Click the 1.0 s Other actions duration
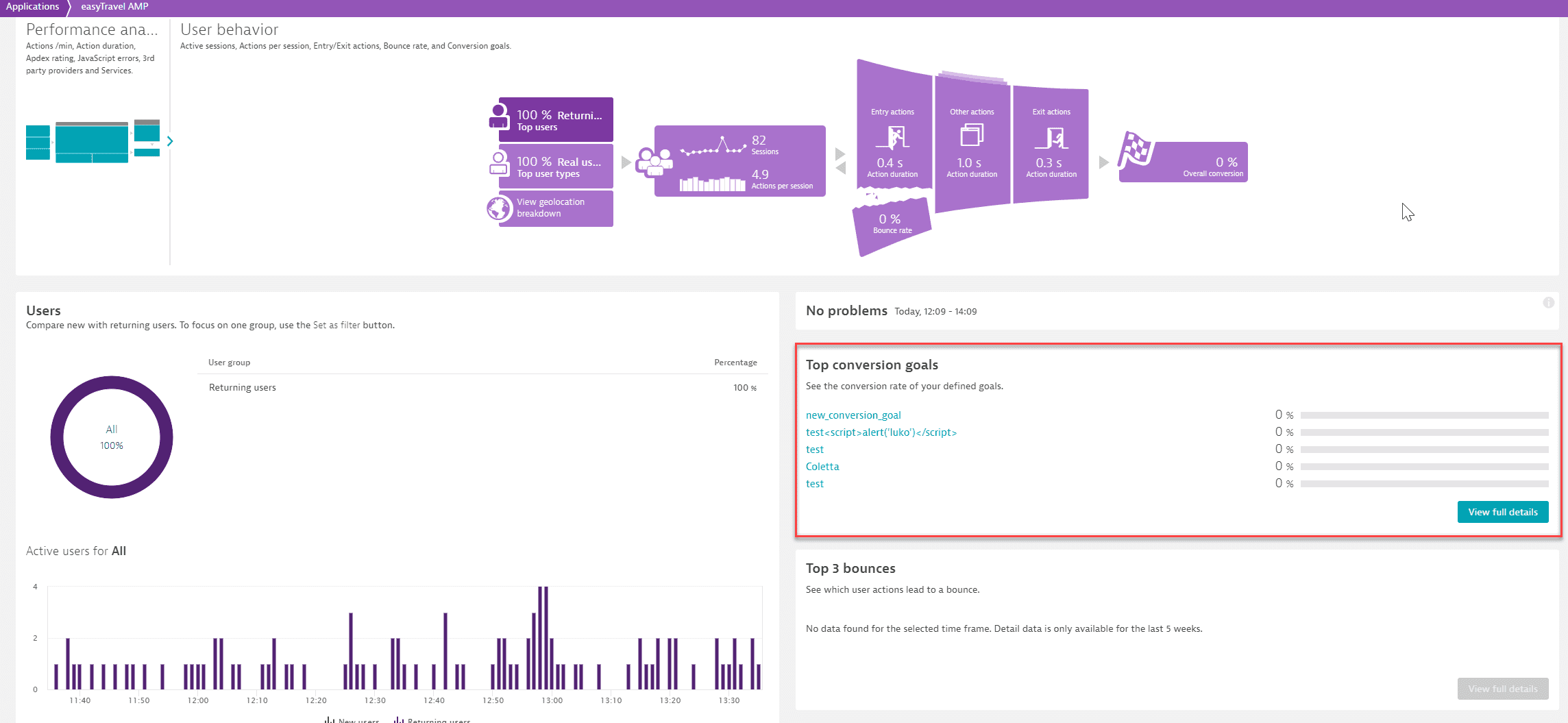This screenshot has width=1568, height=723. (969, 163)
